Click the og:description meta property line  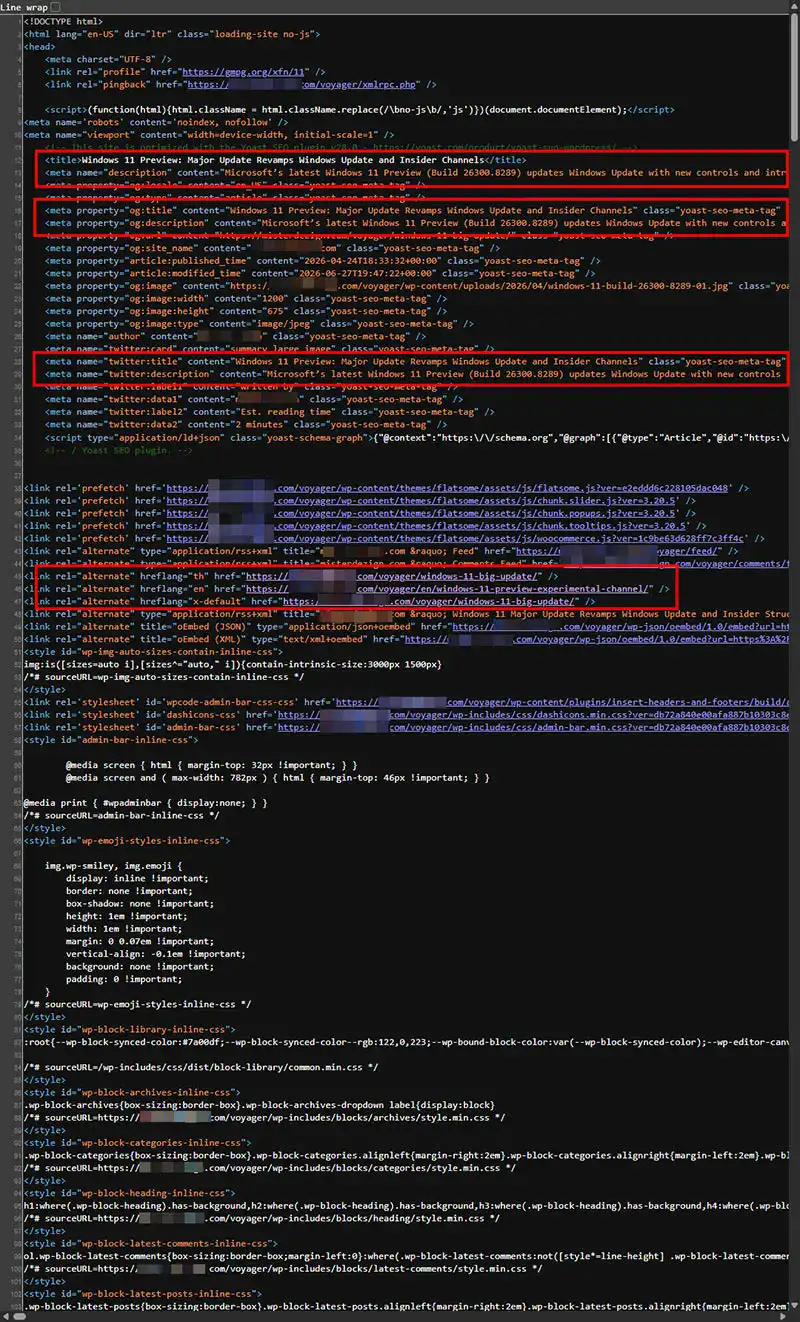click(417, 222)
